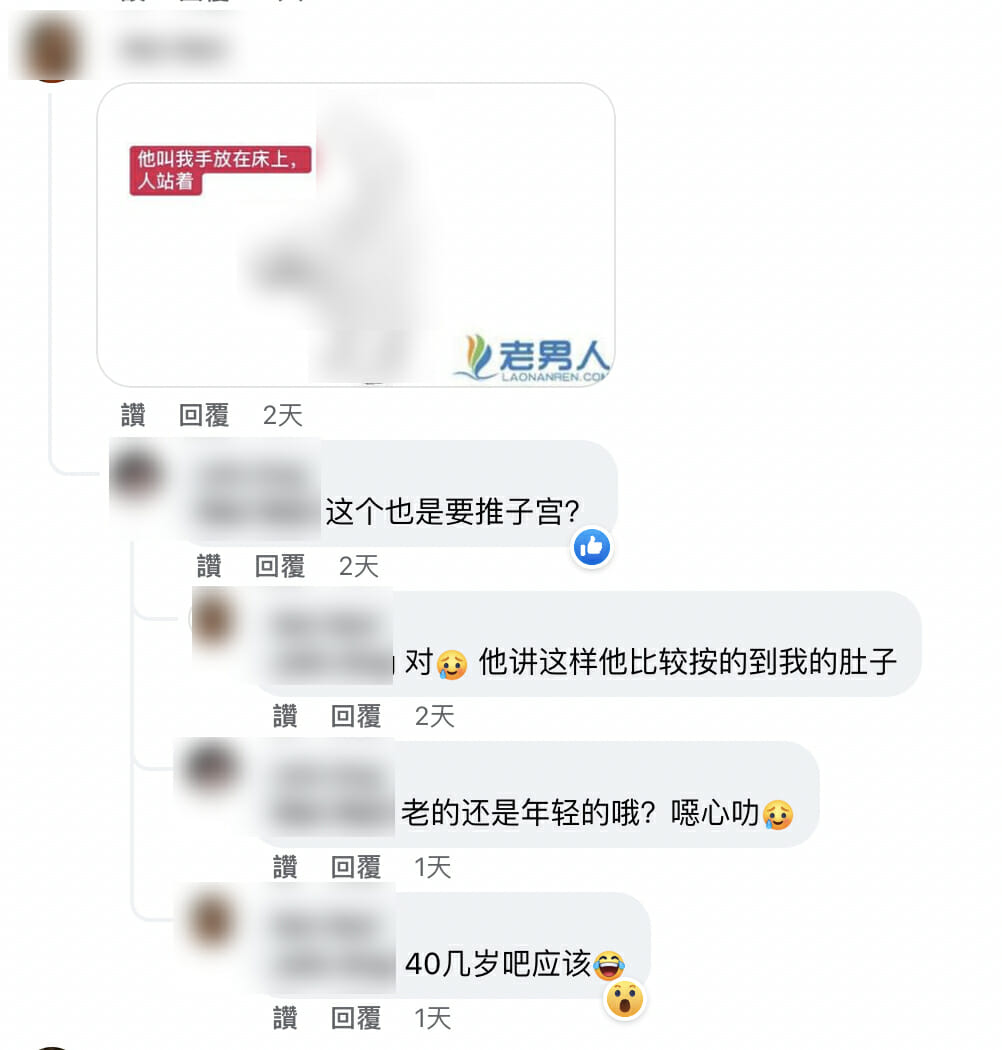Open the image attachment in the top comment
The image size is (1002, 1050).
[x=356, y=234]
